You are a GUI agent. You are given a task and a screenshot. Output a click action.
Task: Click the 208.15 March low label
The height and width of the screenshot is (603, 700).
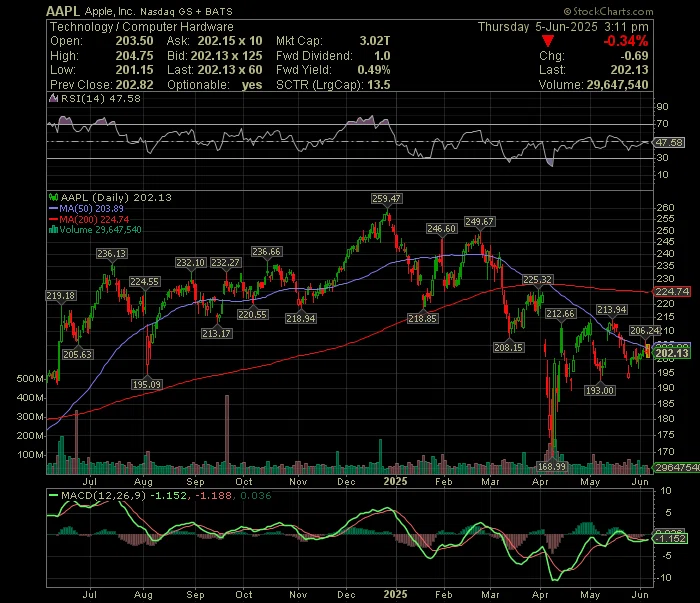coord(508,347)
